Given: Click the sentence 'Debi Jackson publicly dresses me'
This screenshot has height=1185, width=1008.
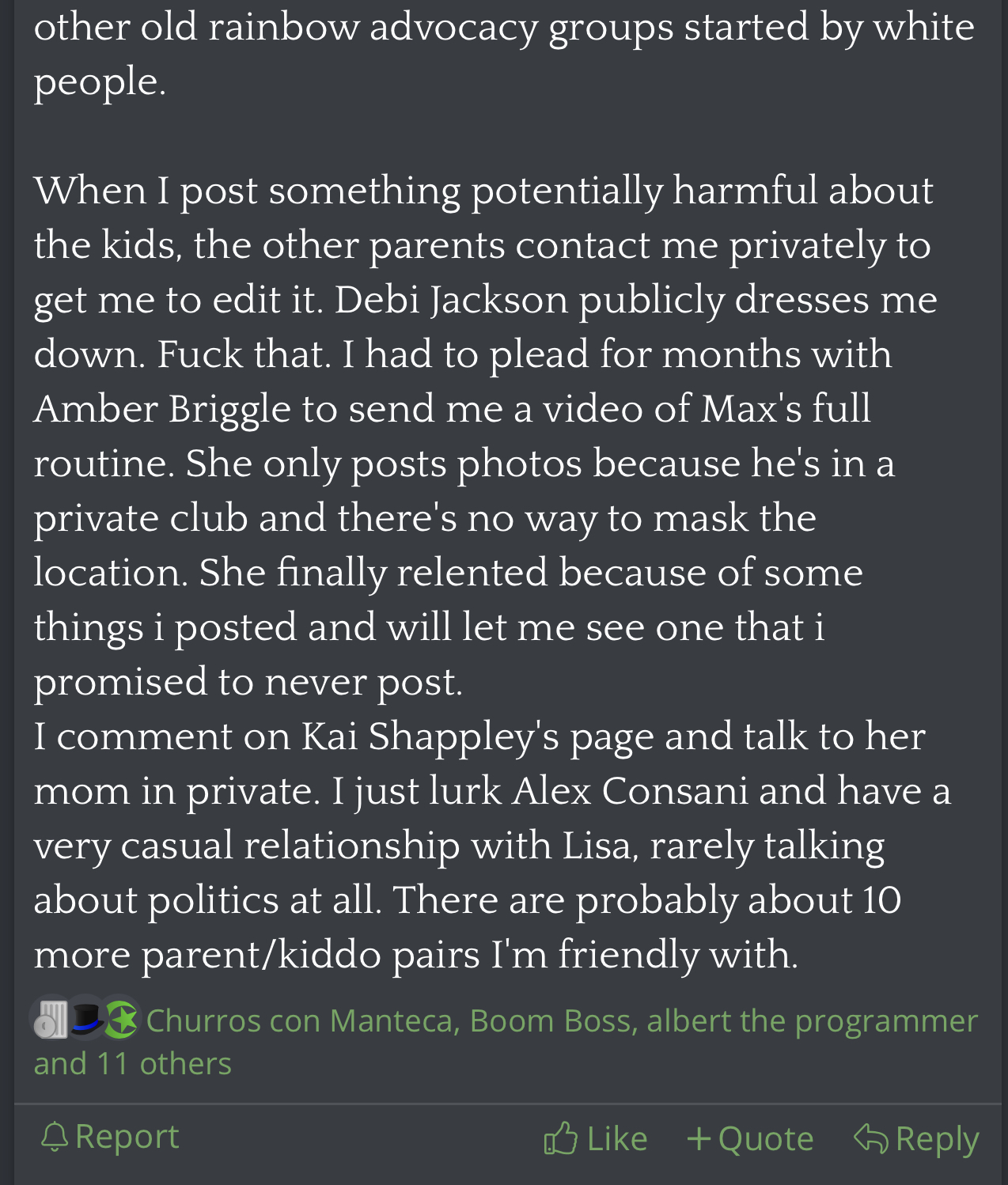Looking at the screenshot, I should pyautogui.click(x=636, y=300).
